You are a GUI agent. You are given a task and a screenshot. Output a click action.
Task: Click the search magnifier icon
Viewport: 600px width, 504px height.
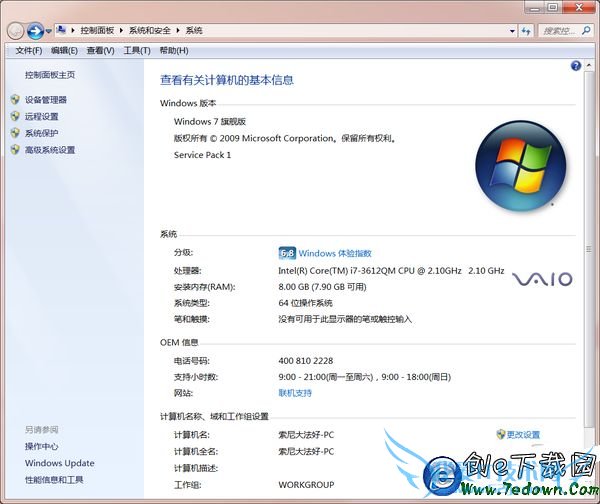pos(586,30)
